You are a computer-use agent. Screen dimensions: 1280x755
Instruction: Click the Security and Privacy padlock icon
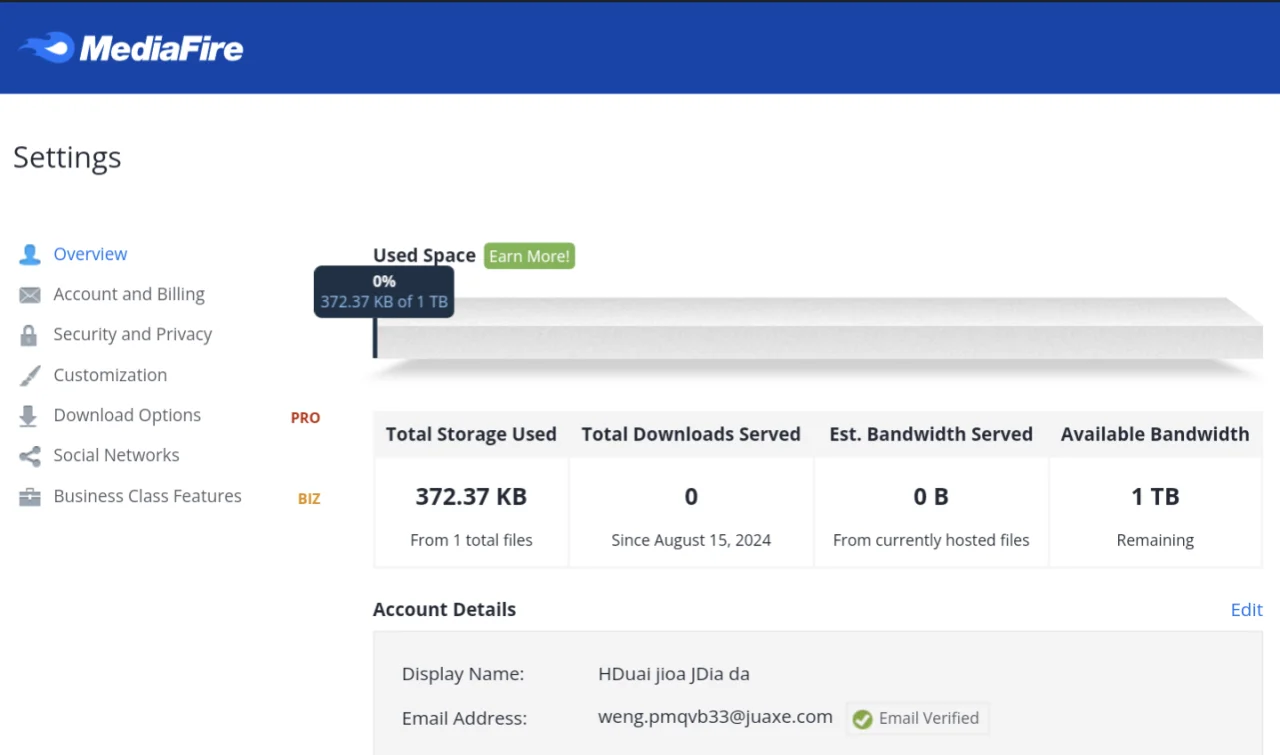tap(29, 335)
